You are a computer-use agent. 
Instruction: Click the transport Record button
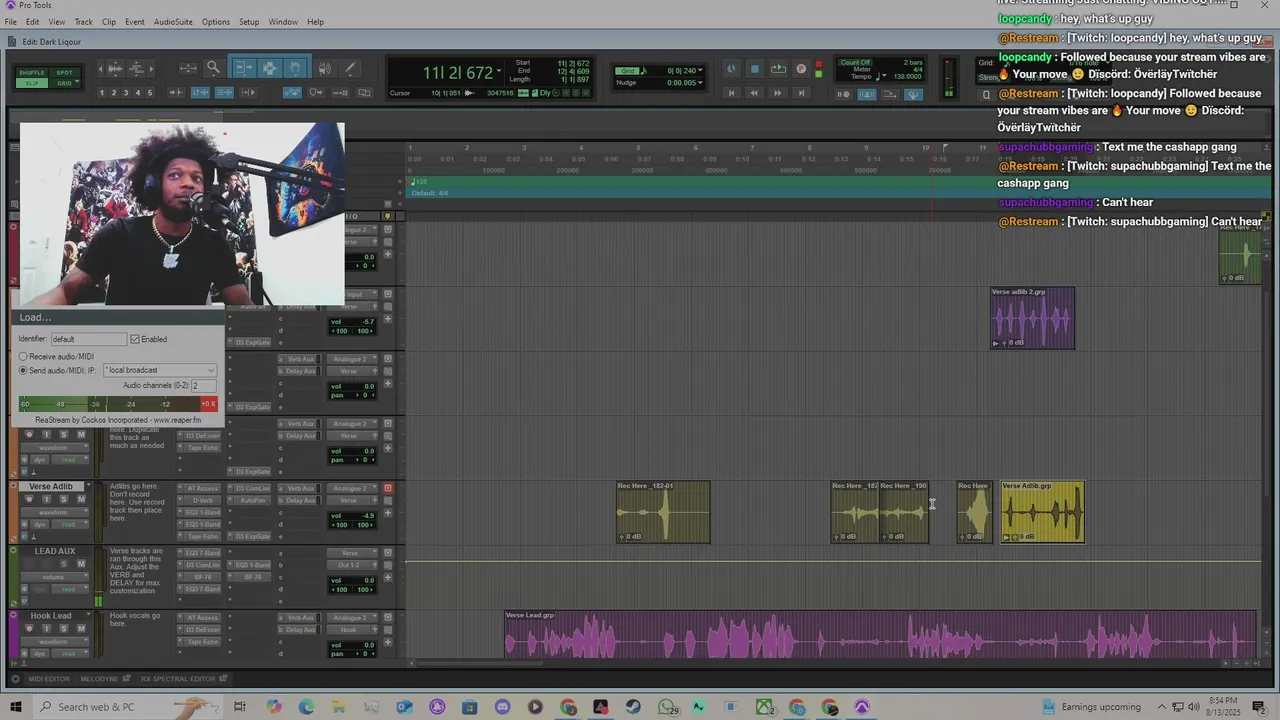(801, 69)
